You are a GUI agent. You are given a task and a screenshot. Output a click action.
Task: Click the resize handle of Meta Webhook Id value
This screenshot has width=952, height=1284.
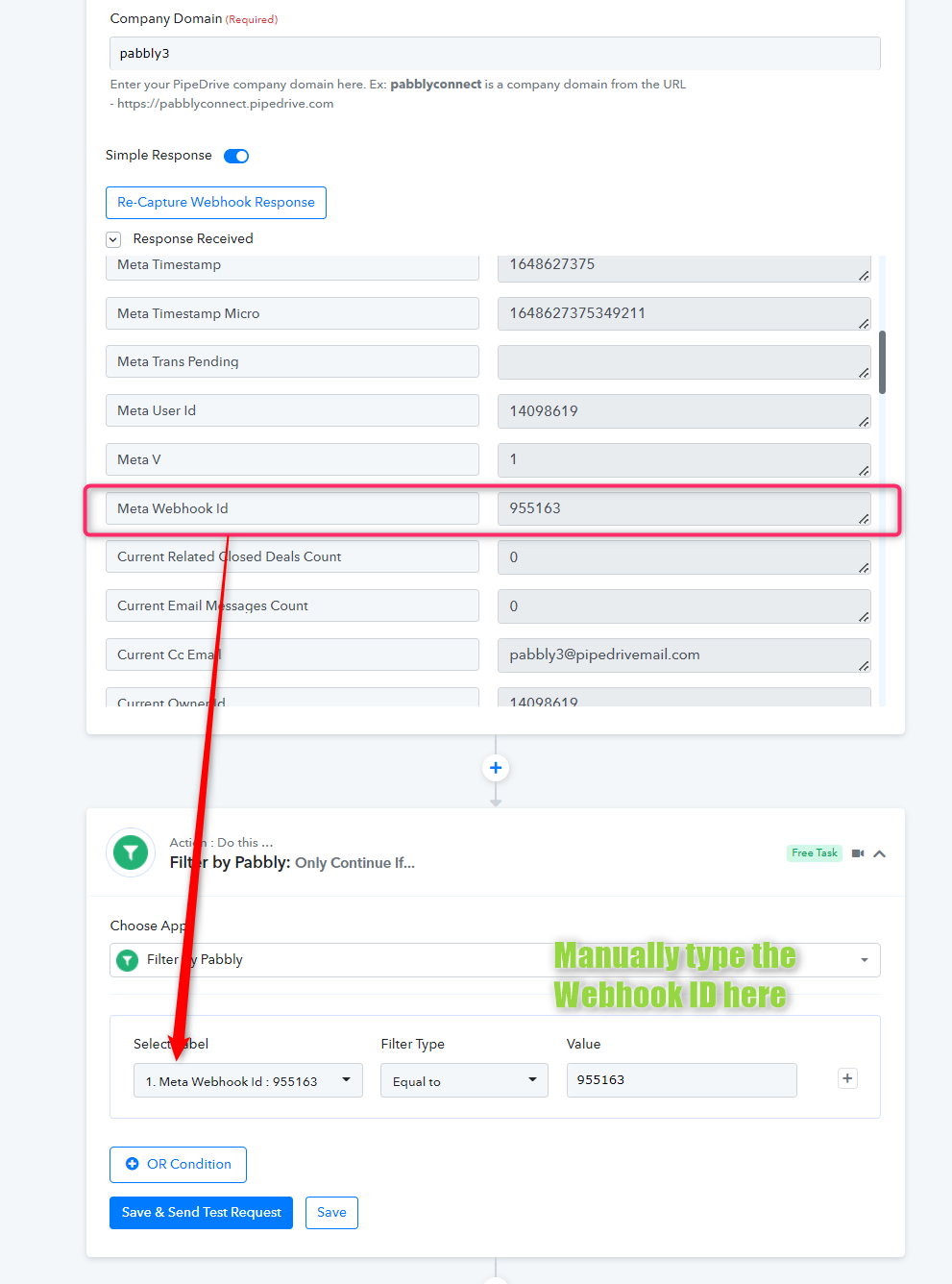[x=864, y=519]
